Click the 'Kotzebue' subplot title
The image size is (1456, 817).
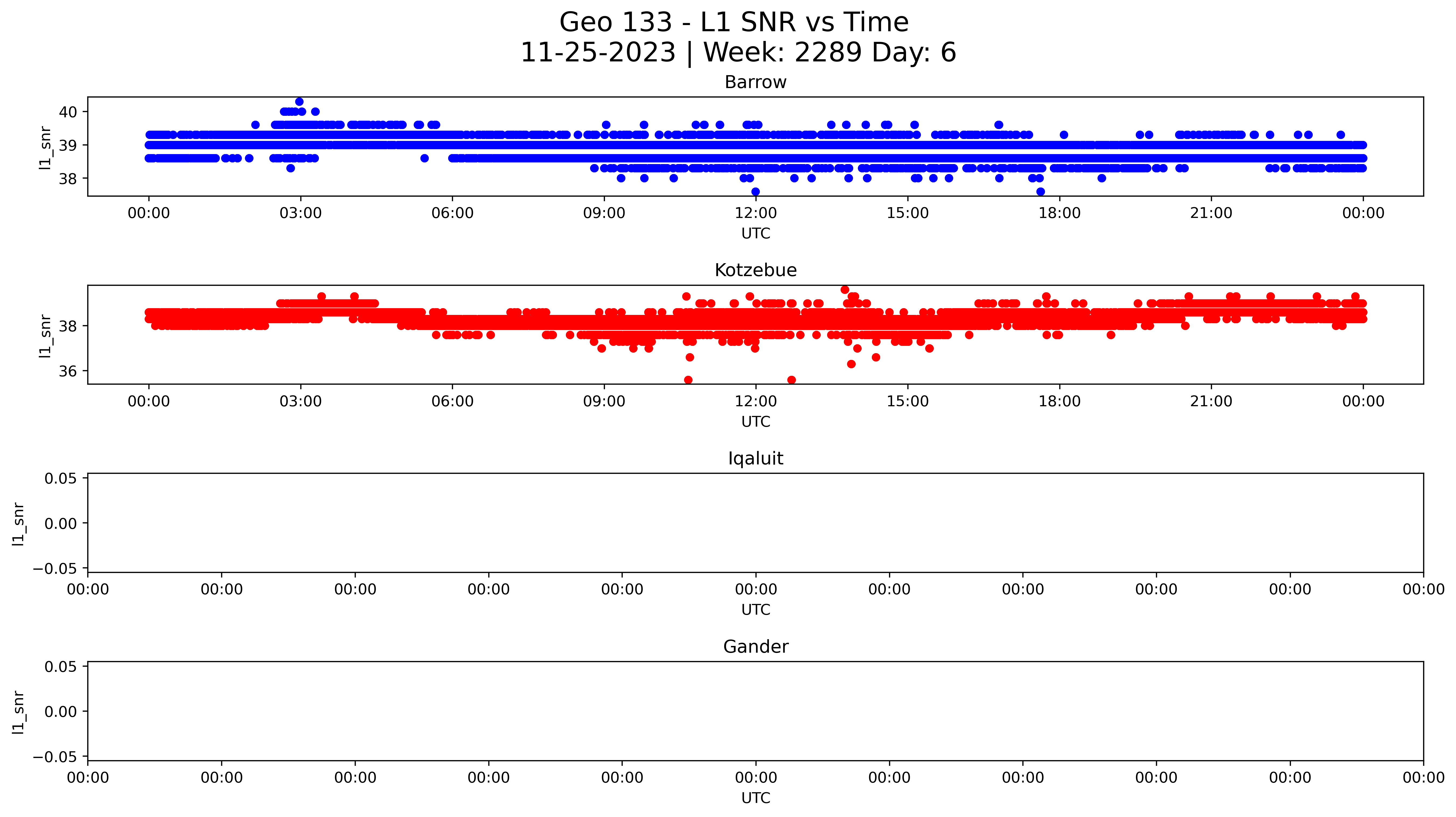[x=756, y=270]
